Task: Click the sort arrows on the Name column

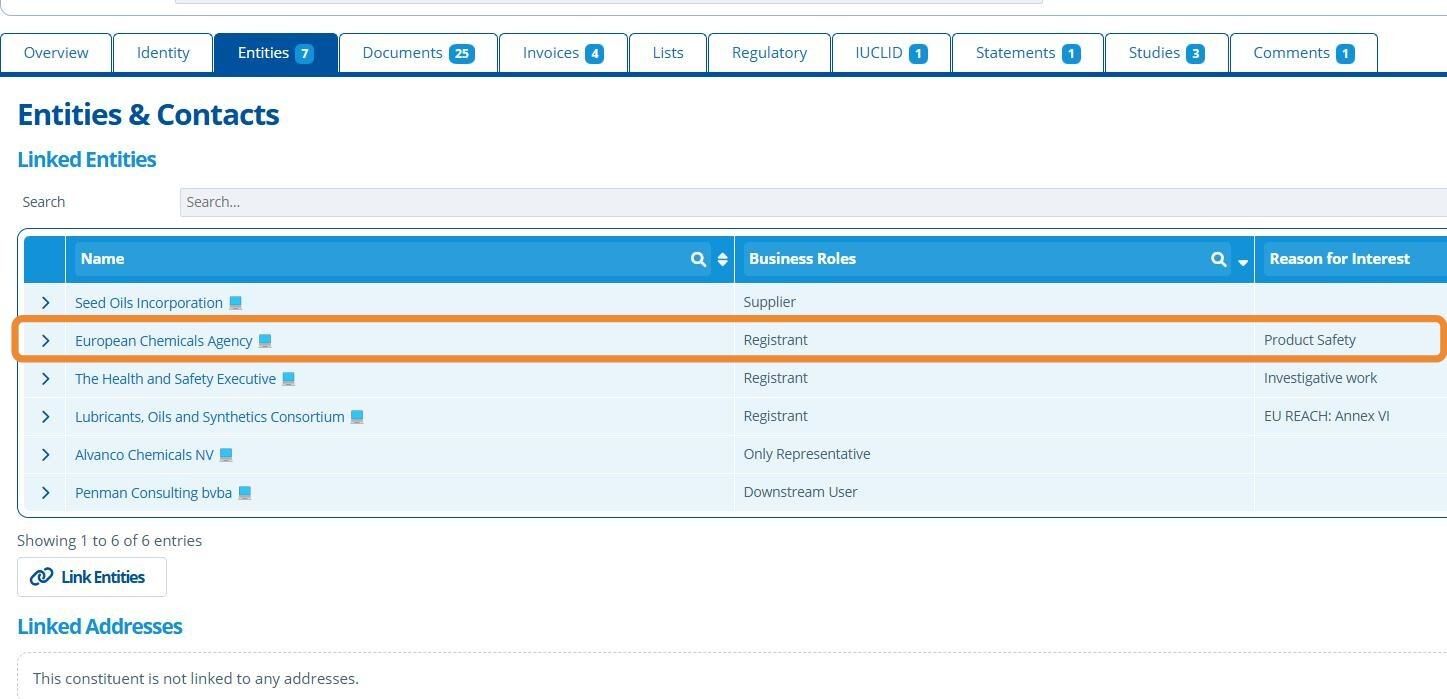Action: pos(722,260)
